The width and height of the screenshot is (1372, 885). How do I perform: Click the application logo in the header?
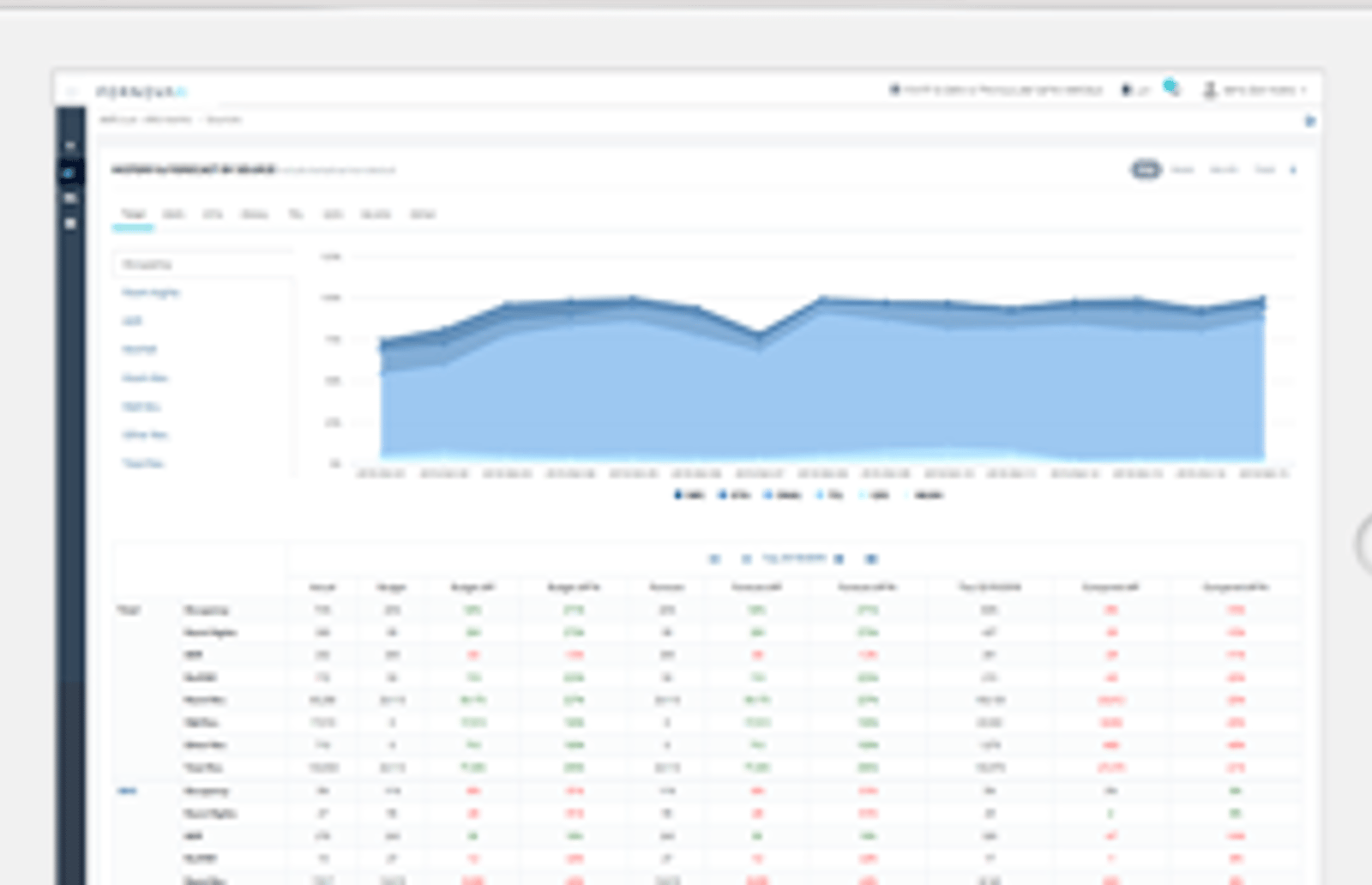click(x=141, y=91)
